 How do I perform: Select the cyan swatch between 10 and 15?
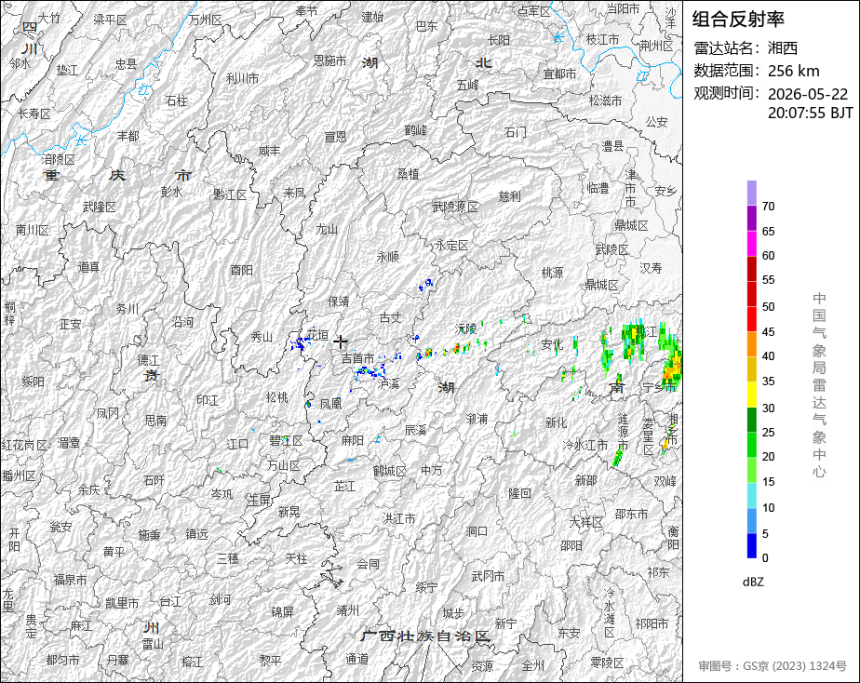[751, 495]
